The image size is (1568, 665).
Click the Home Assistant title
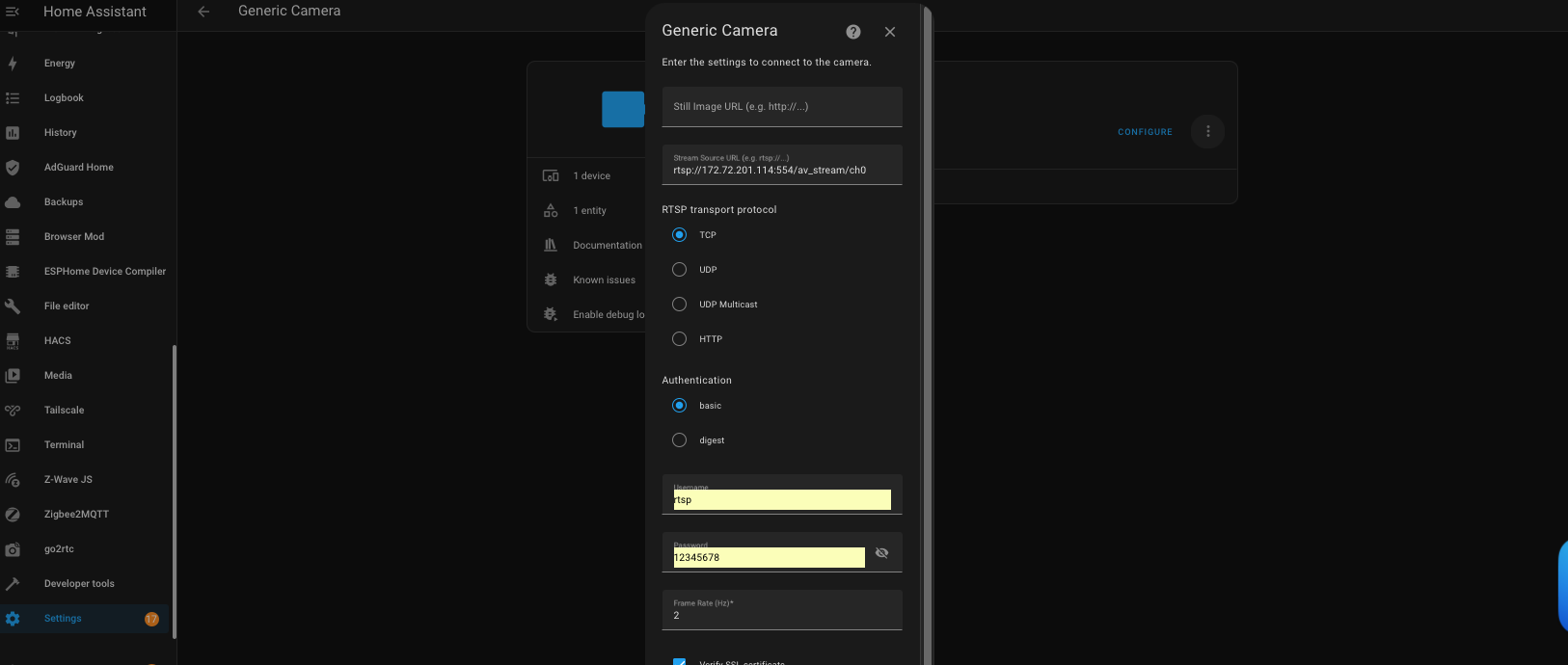pyautogui.click(x=95, y=12)
